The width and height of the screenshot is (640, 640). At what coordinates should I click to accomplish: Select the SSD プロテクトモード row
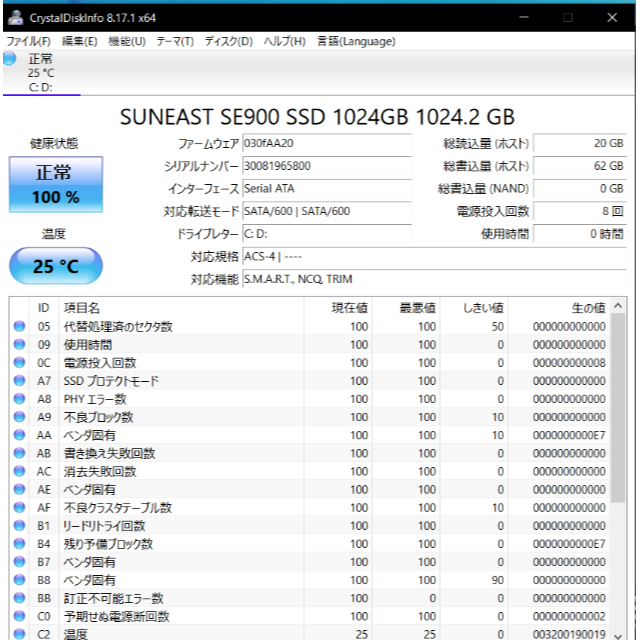click(x=309, y=380)
